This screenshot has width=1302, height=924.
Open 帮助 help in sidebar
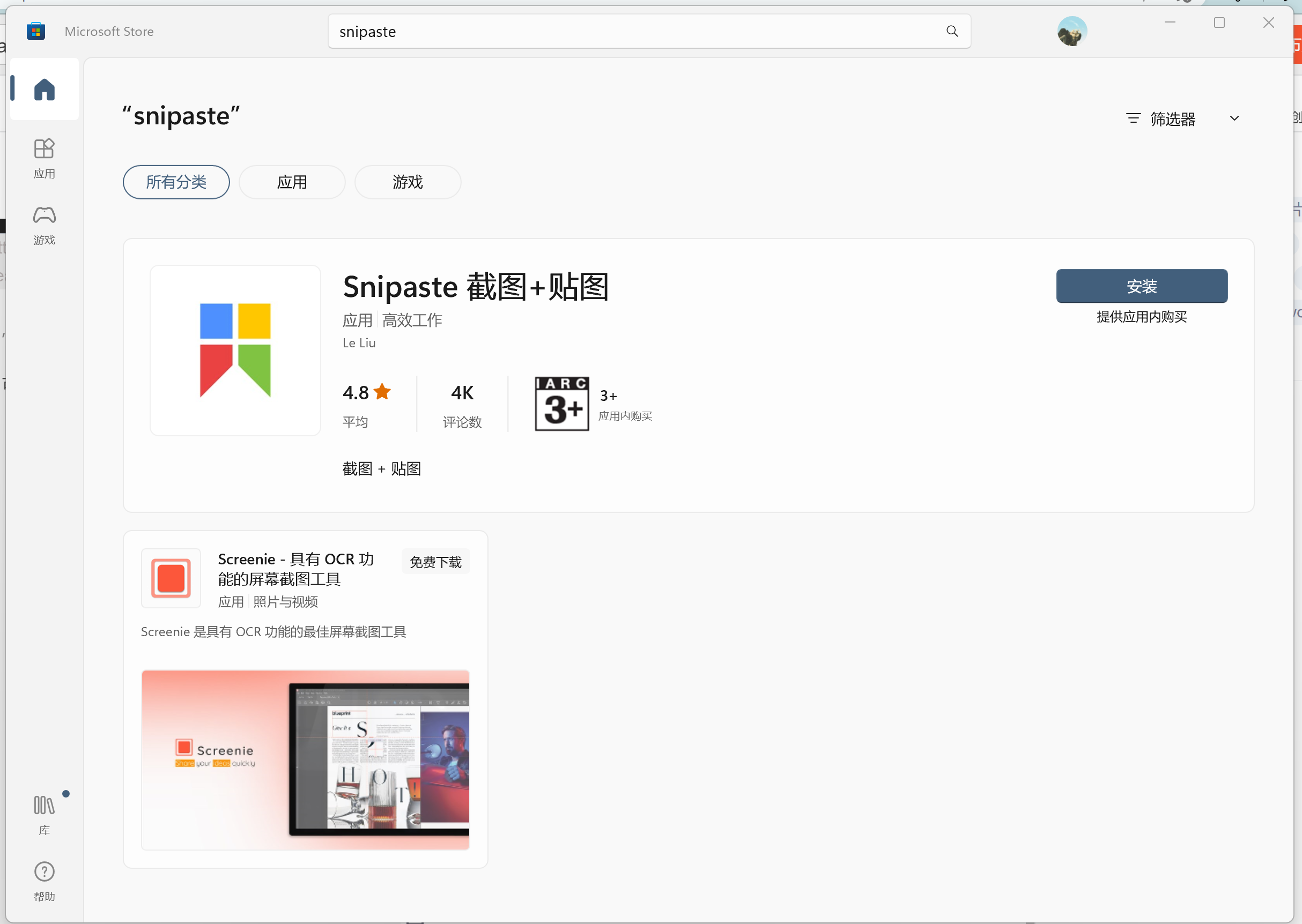coord(45,881)
